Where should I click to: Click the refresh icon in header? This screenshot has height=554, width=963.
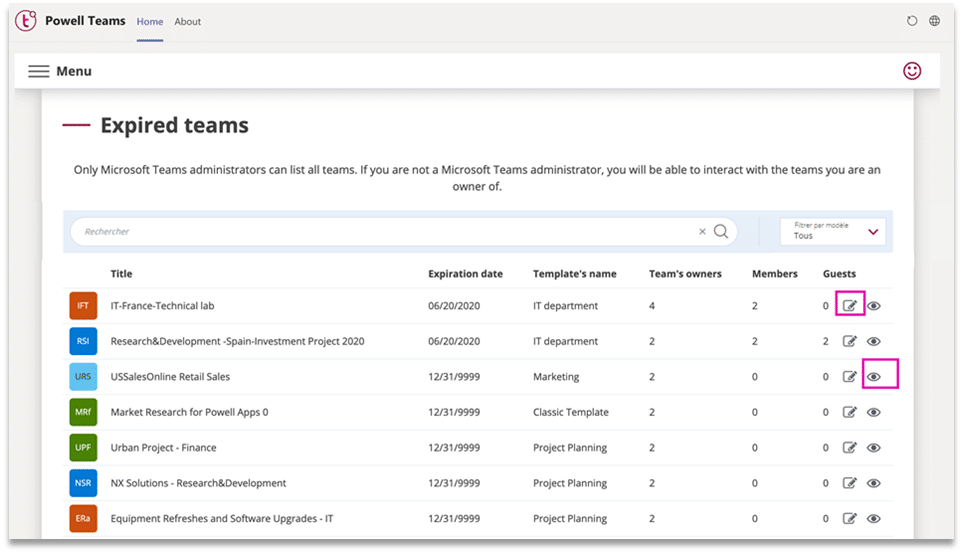[x=911, y=21]
